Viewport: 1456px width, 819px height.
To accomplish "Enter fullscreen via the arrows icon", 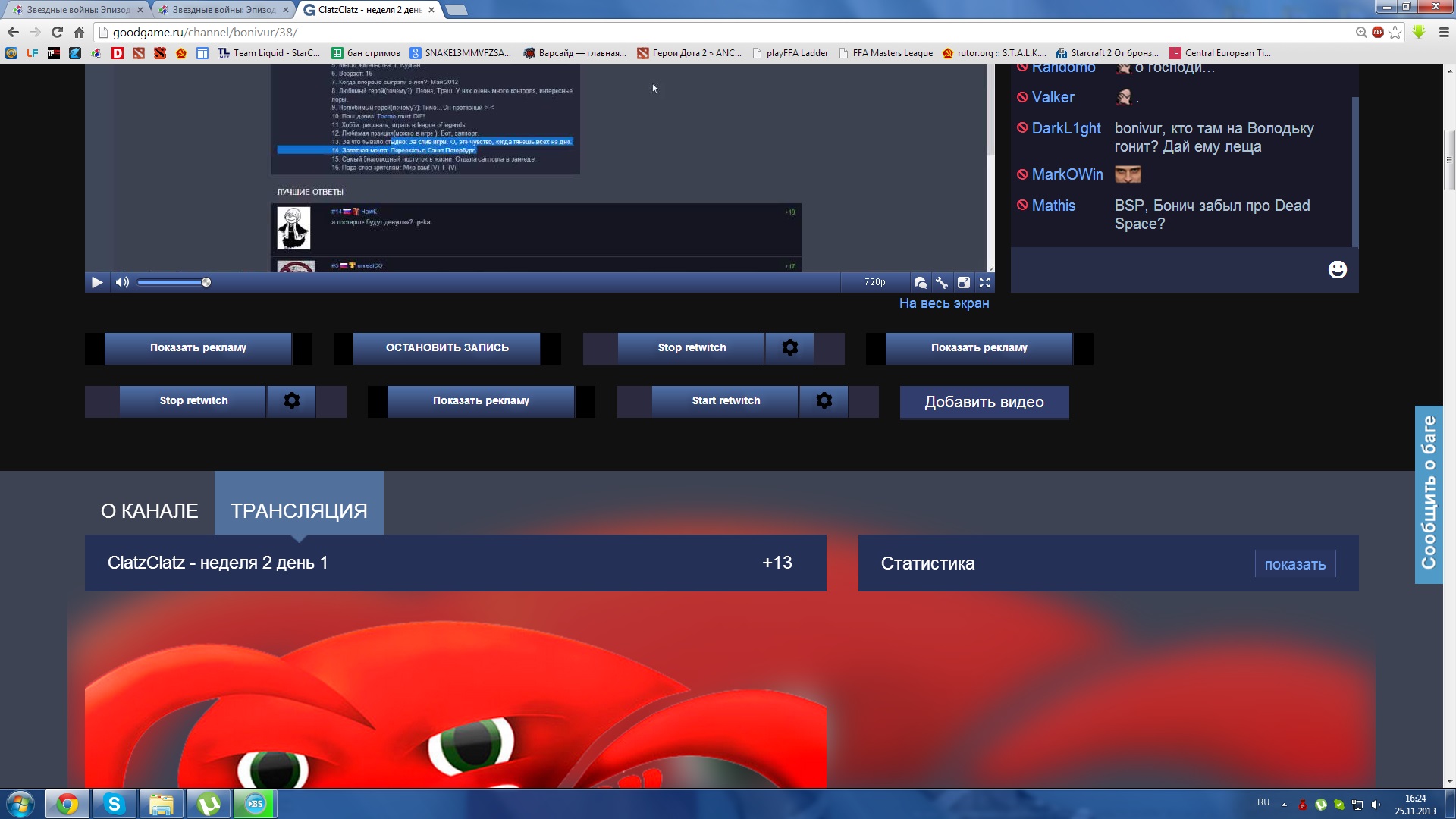I will [x=984, y=282].
